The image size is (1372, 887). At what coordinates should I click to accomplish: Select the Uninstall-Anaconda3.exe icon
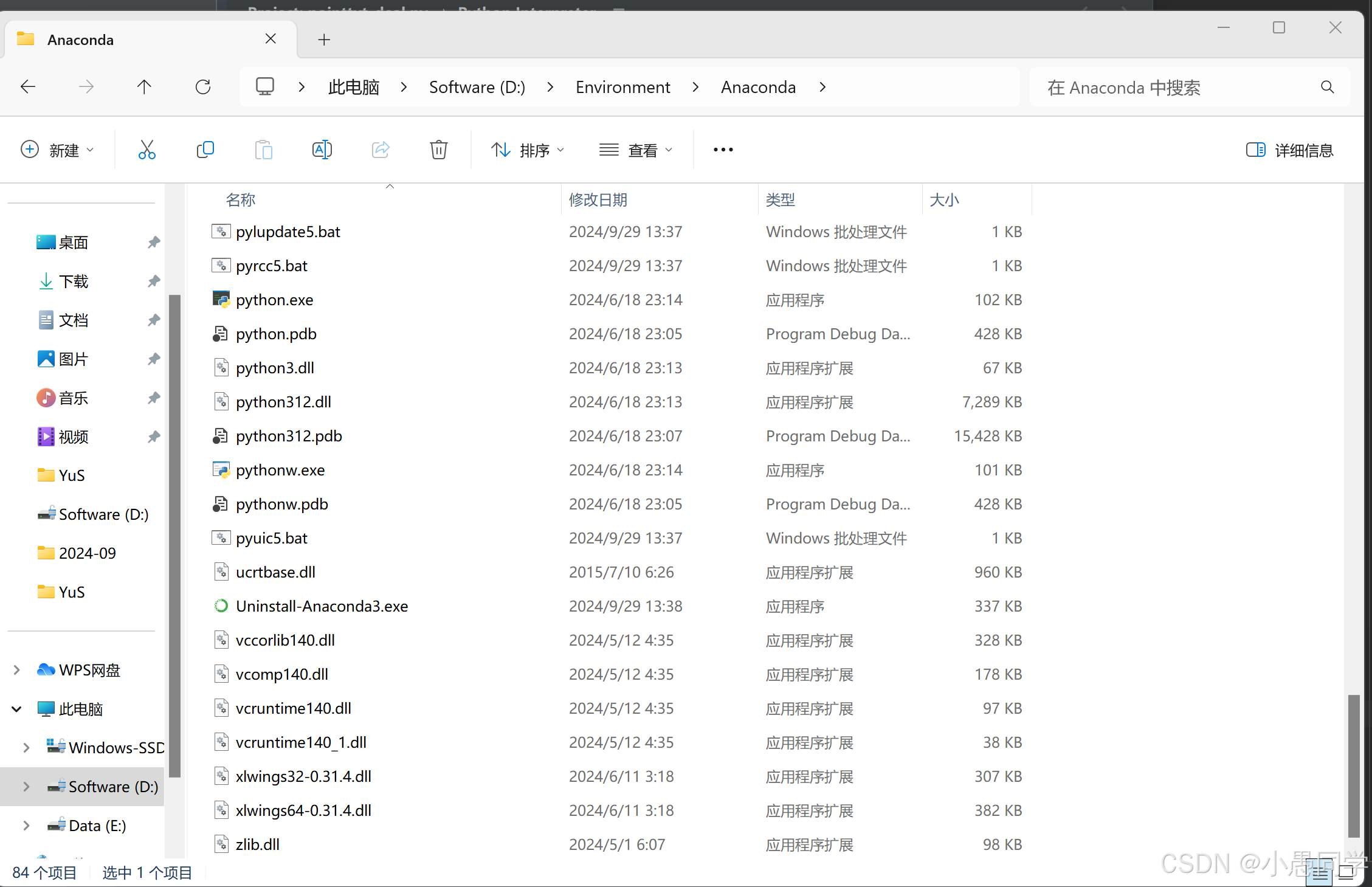221,606
